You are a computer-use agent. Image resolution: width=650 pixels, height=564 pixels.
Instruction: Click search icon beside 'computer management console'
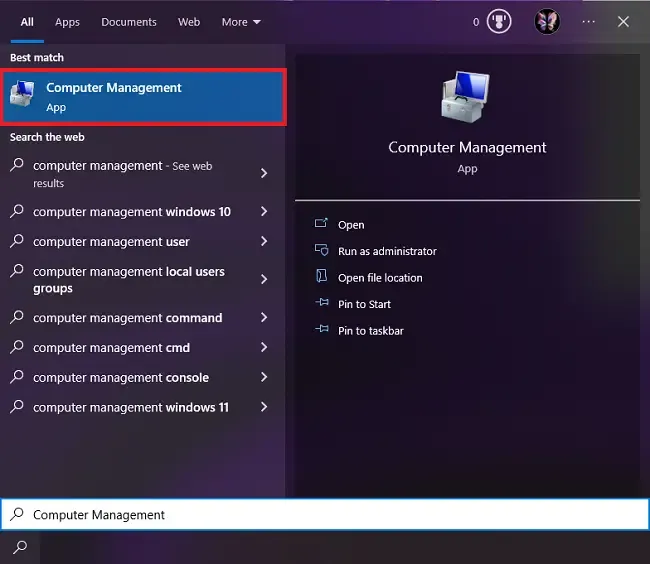click(17, 377)
